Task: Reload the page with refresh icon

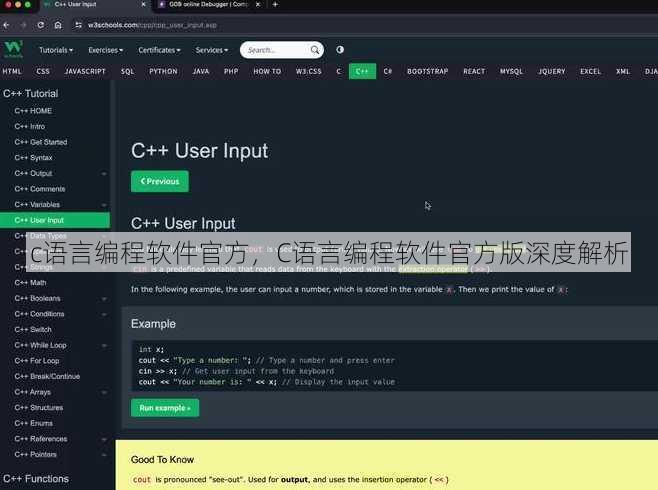Action: point(41,25)
